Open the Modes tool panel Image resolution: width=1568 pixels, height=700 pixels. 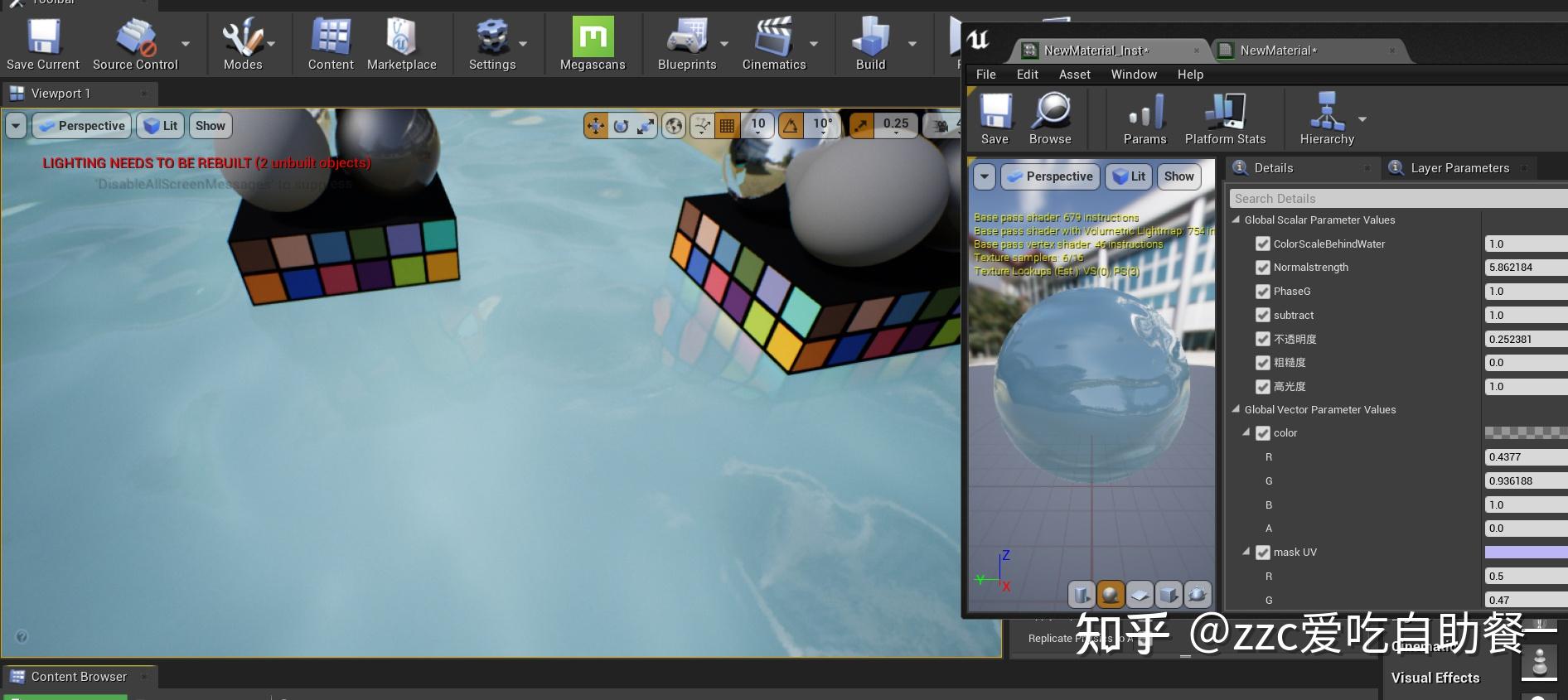point(243,45)
